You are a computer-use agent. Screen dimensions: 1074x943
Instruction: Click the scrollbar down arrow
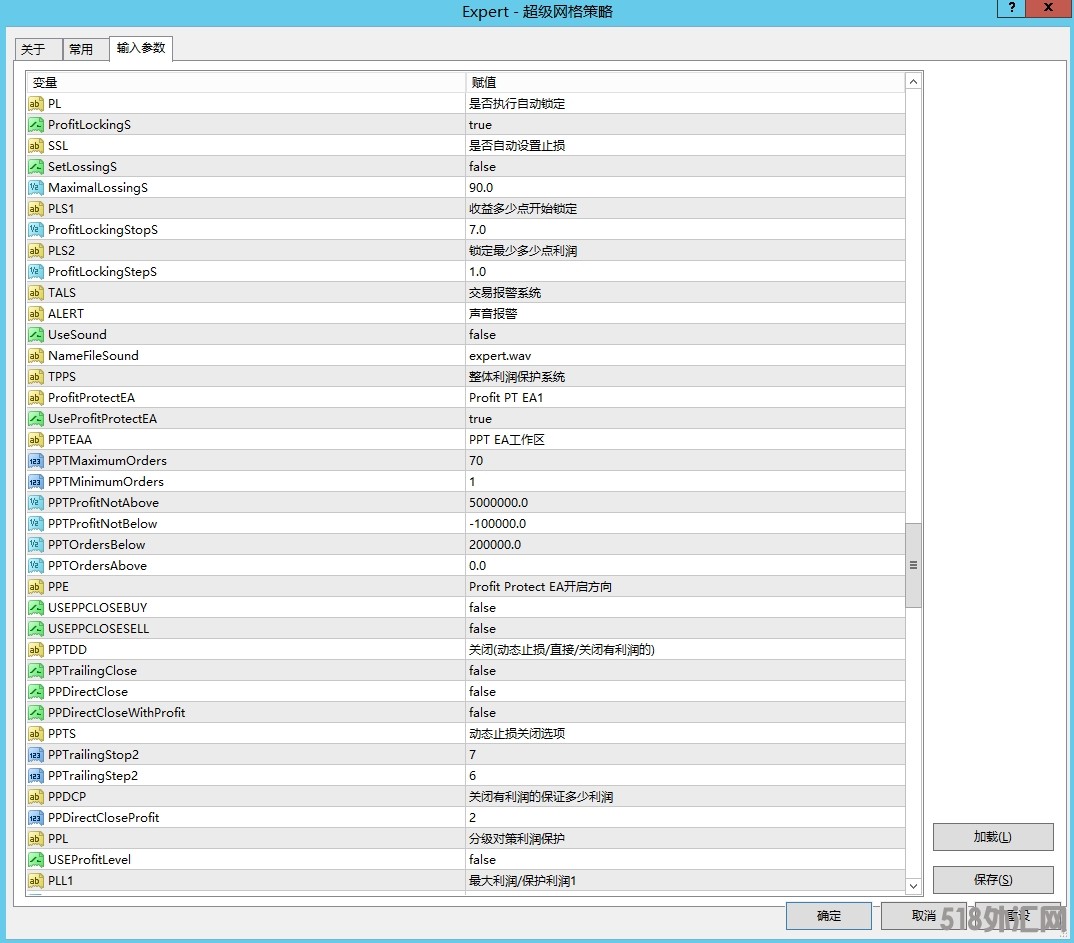click(913, 886)
